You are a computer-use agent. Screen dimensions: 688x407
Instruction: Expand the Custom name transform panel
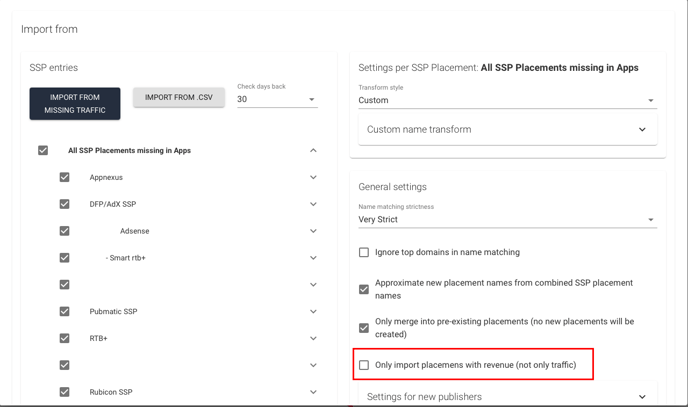[x=508, y=129]
